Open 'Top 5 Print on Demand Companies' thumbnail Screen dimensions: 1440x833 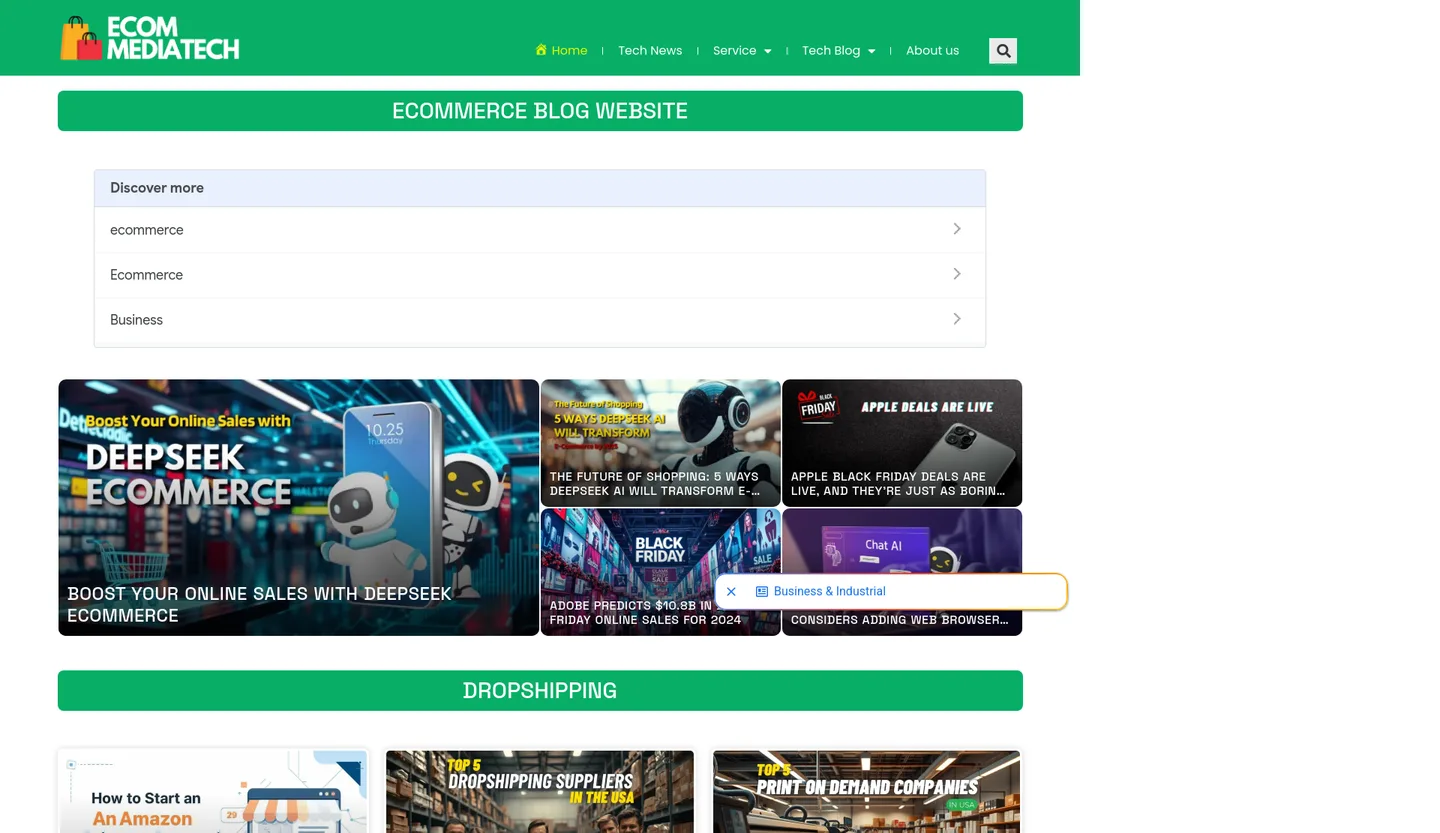tap(866, 792)
